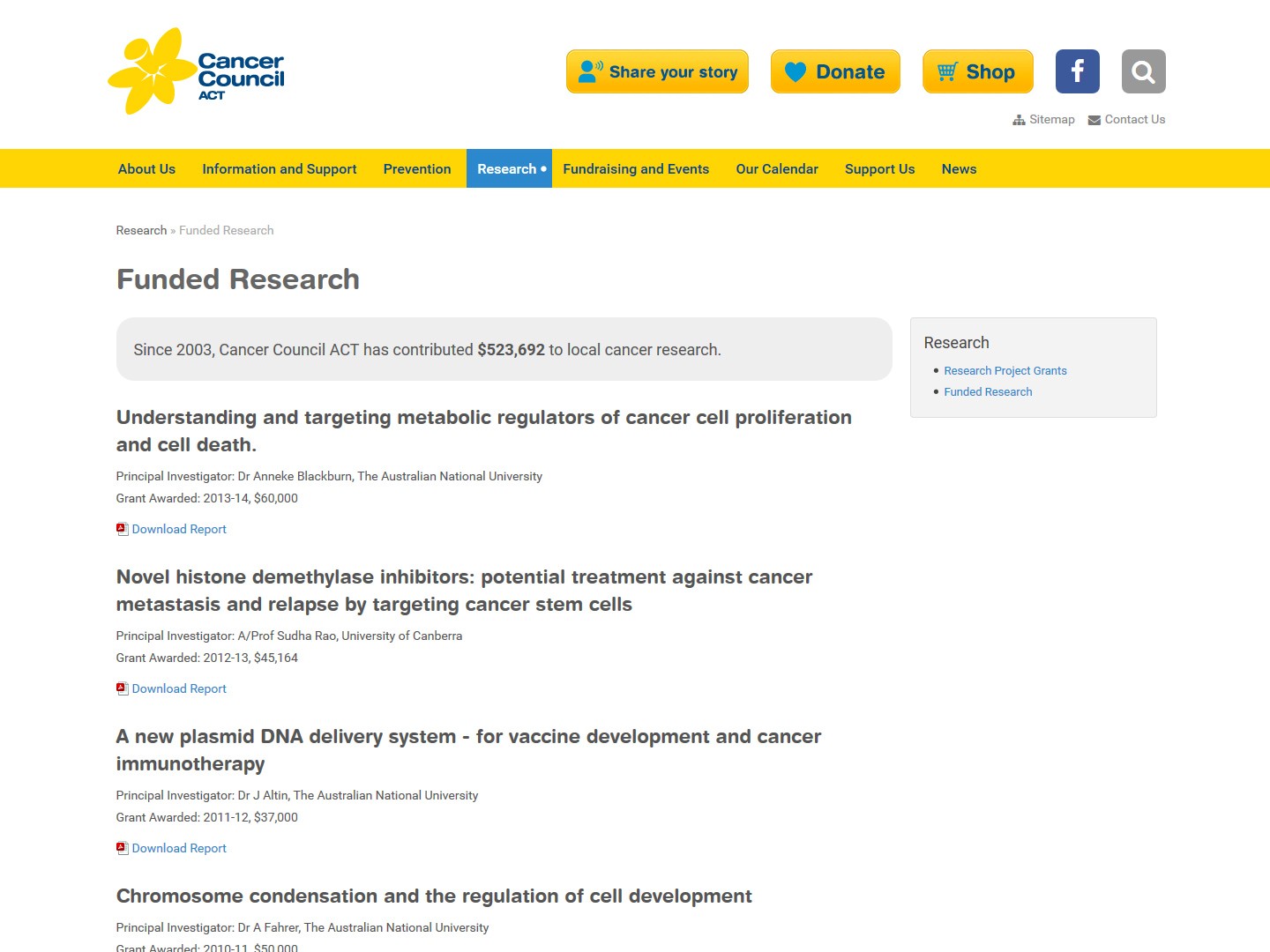Open Information and Support menu
This screenshot has height=952, width=1270.
(280, 168)
